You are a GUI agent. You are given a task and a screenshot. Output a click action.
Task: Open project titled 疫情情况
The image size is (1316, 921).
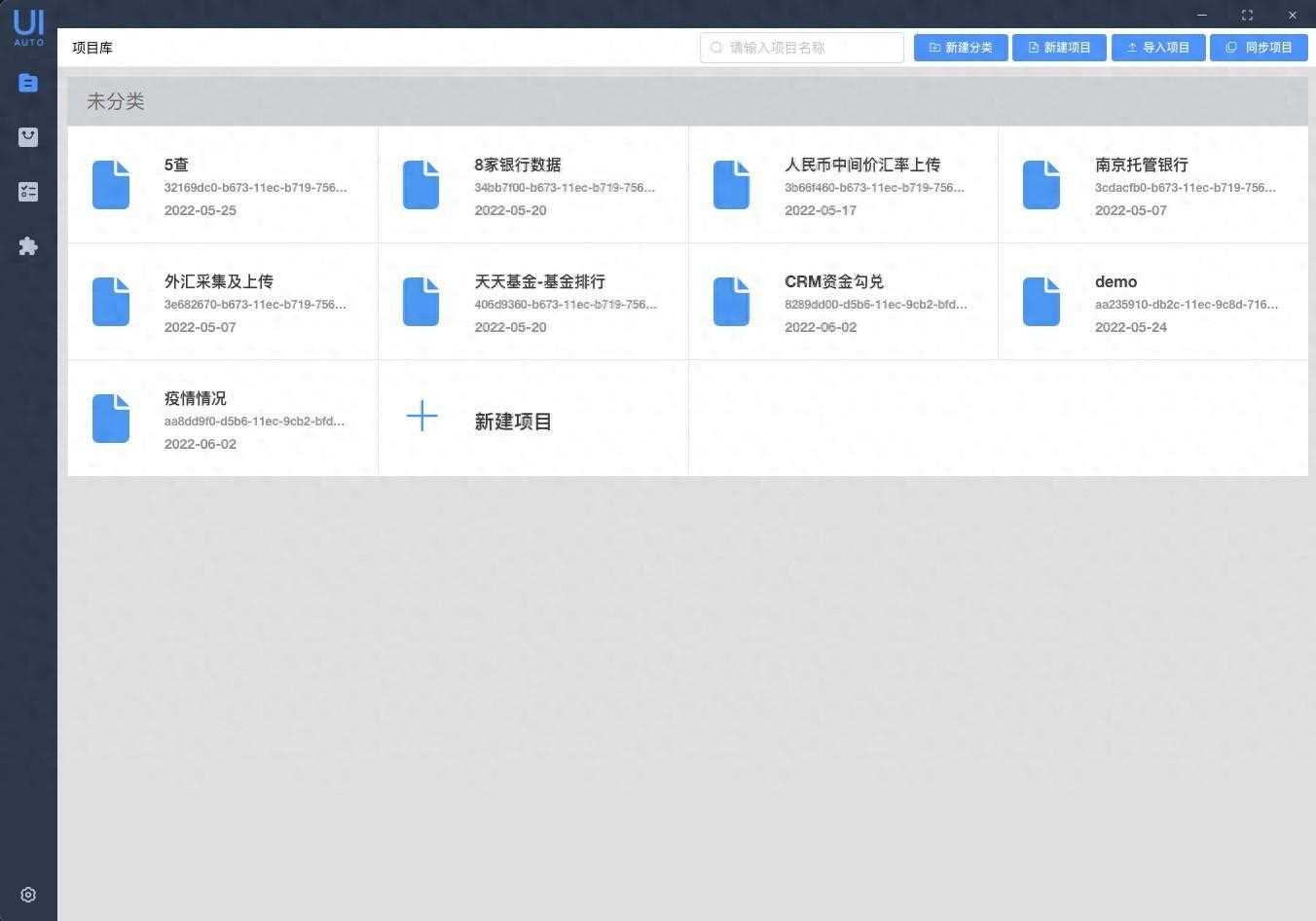coord(196,398)
